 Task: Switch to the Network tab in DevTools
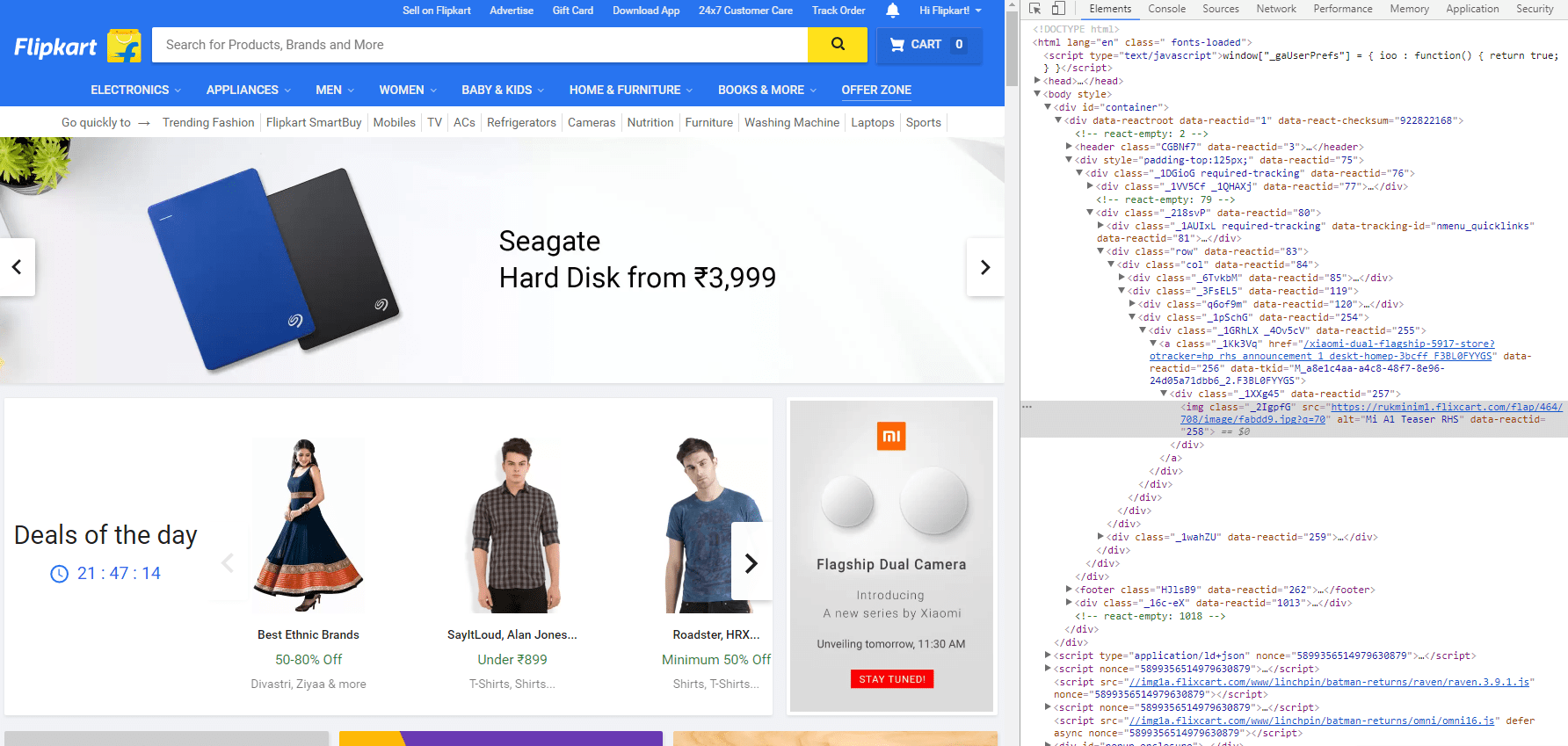[1276, 9]
